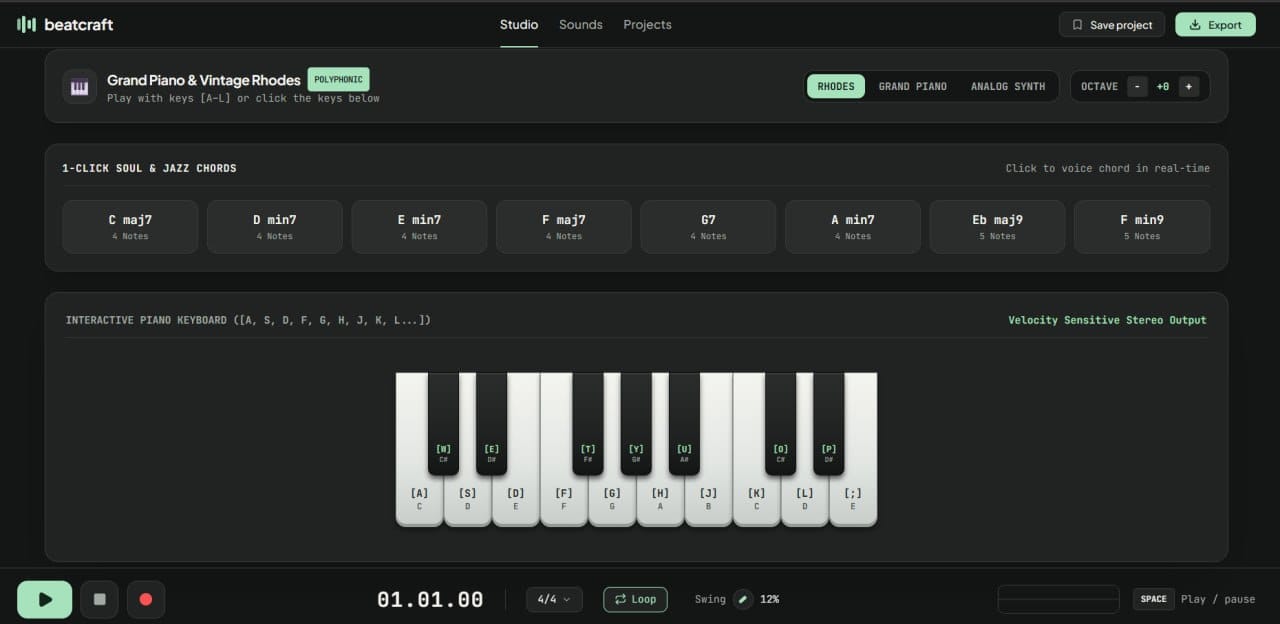Play the white key labeled [L] D
This screenshot has height=624, width=1280.
805,498
